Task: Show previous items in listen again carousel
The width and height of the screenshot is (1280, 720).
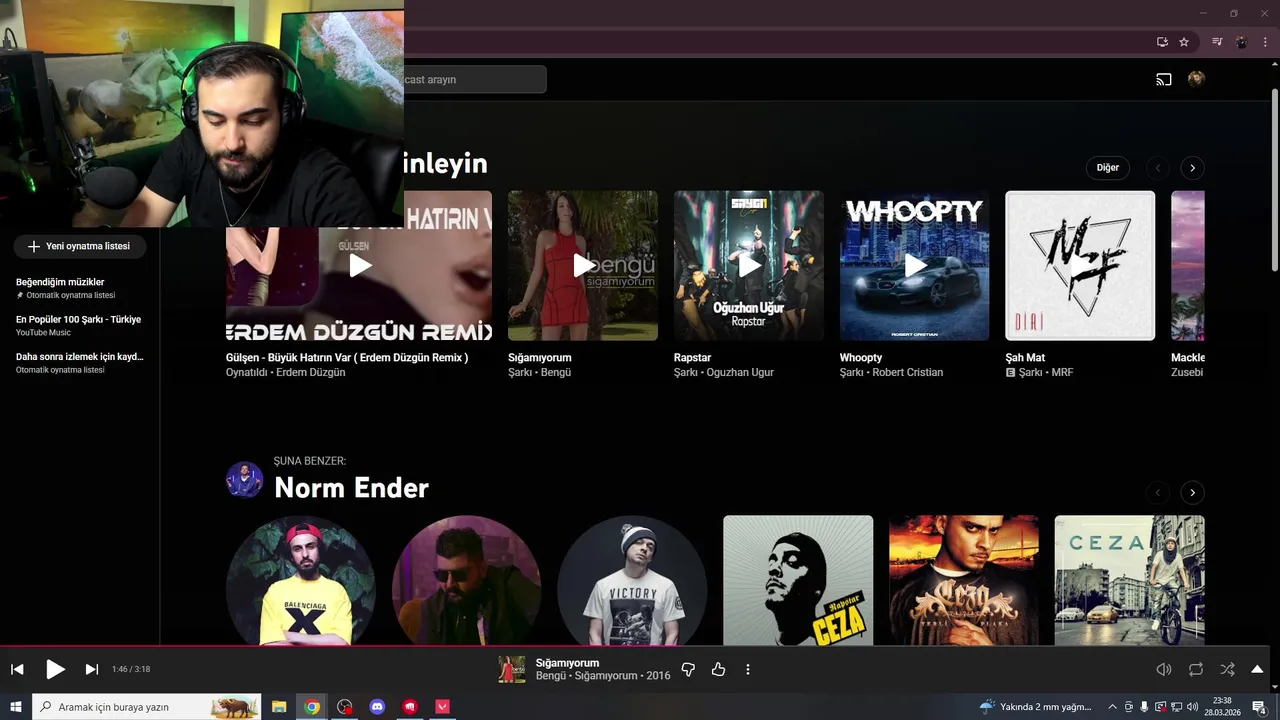Action: (1158, 168)
